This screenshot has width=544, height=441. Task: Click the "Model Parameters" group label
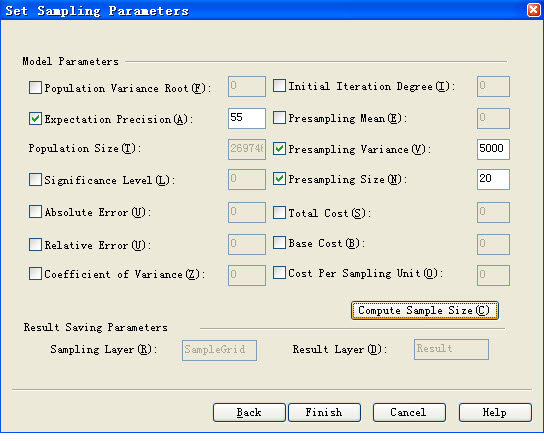pos(70,61)
